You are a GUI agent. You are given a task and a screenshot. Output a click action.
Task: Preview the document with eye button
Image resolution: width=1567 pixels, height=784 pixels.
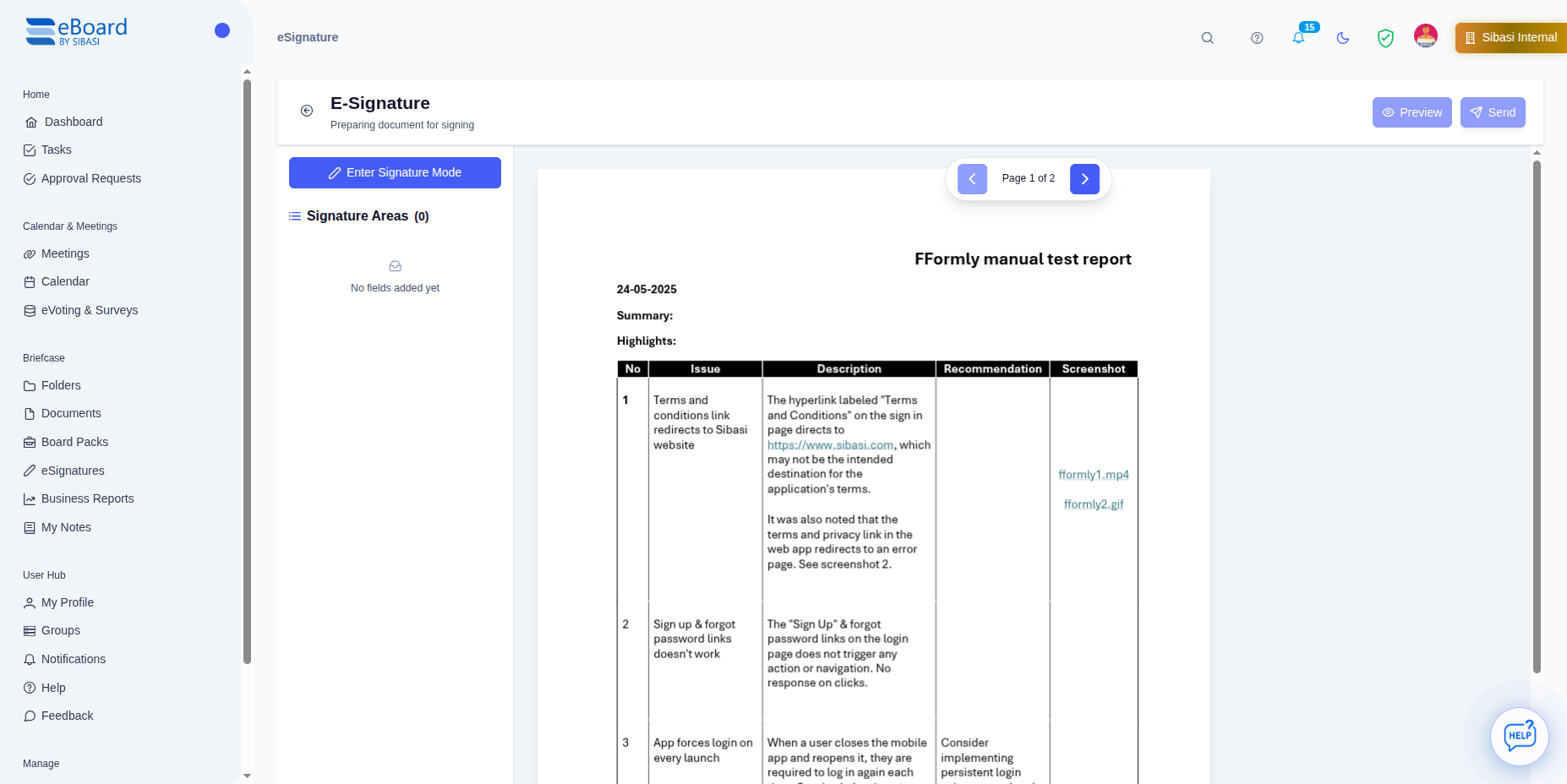[x=1411, y=112]
